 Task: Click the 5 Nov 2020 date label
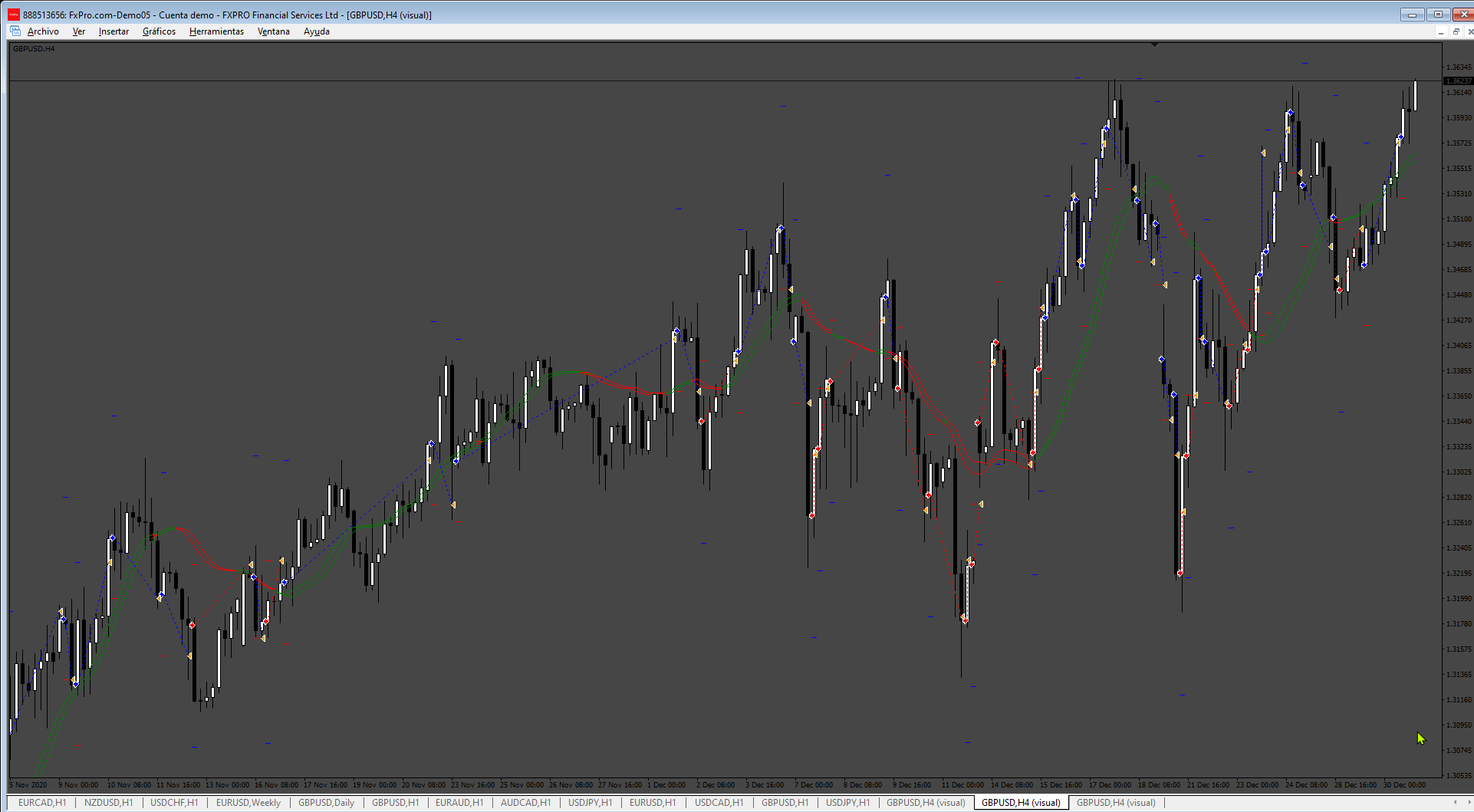28,785
